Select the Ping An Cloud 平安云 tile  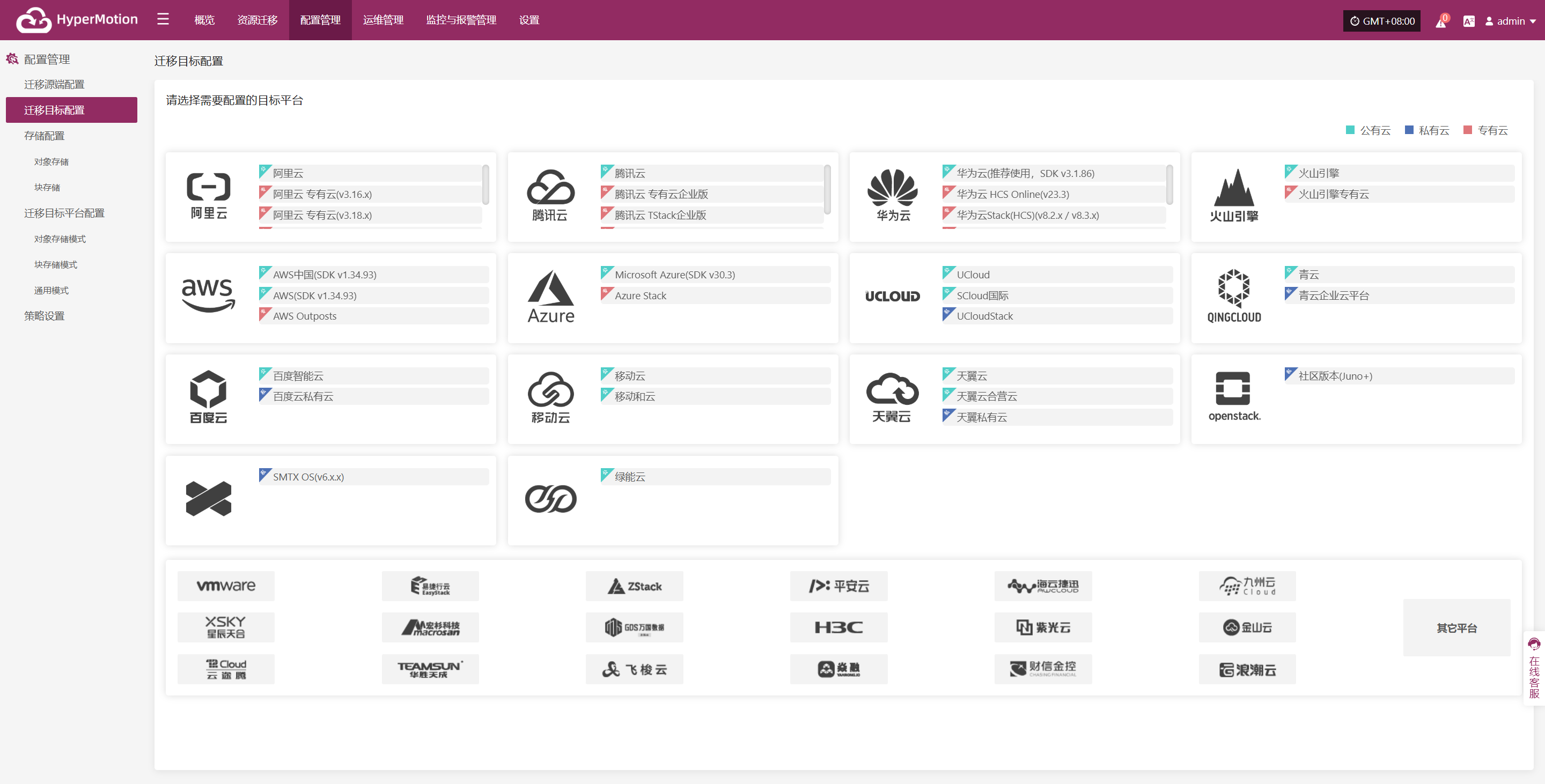click(x=838, y=586)
